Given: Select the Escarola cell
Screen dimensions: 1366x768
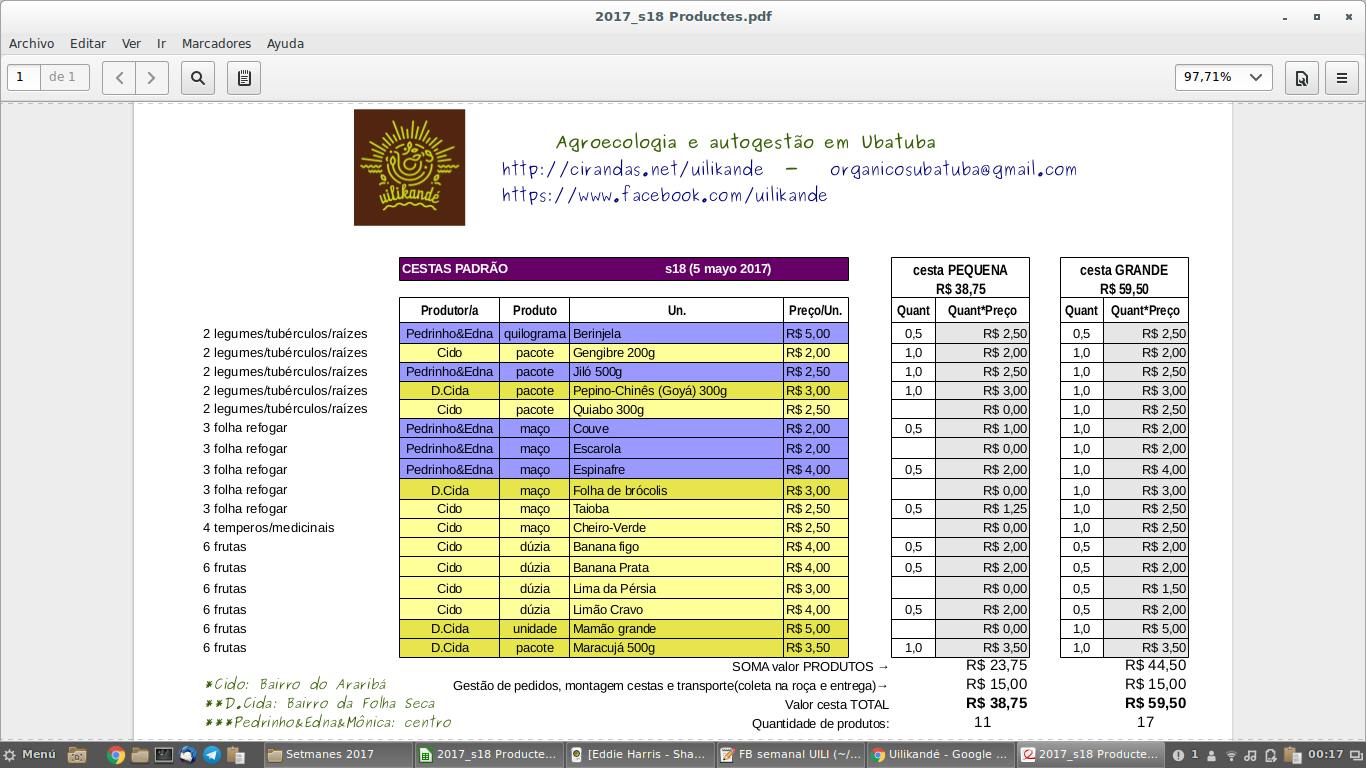Looking at the screenshot, I should [x=676, y=449].
